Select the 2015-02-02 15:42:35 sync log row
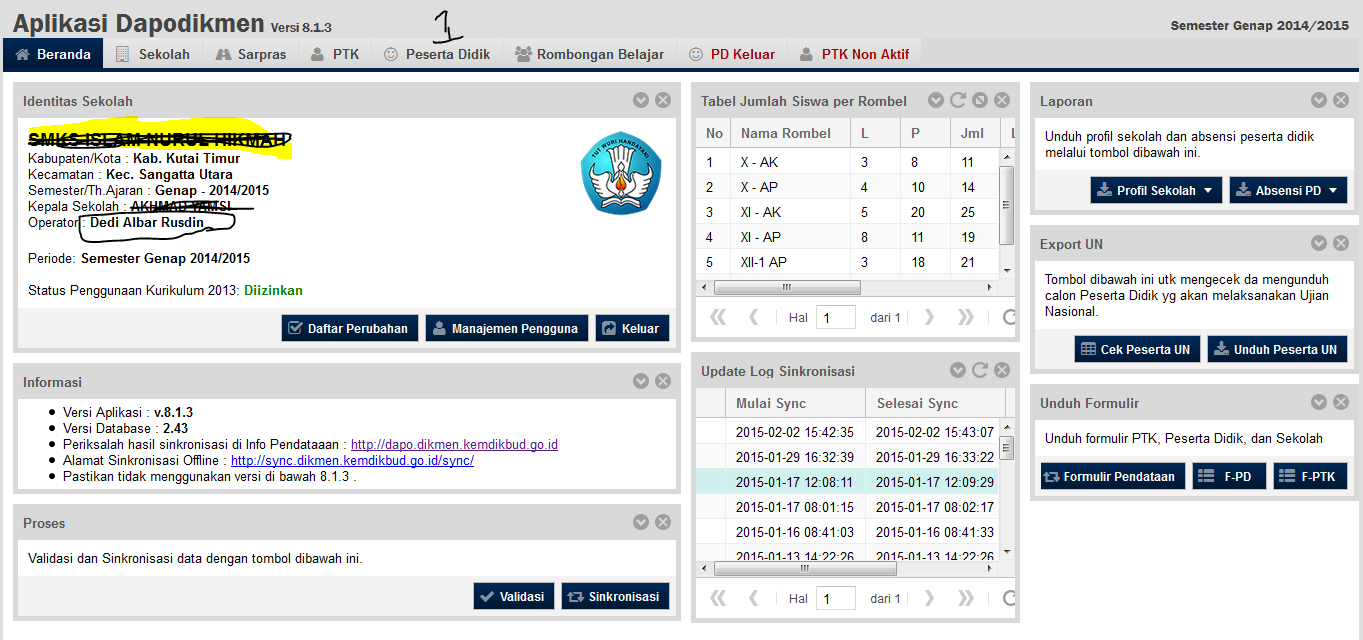This screenshot has height=640, width=1363. pos(848,432)
